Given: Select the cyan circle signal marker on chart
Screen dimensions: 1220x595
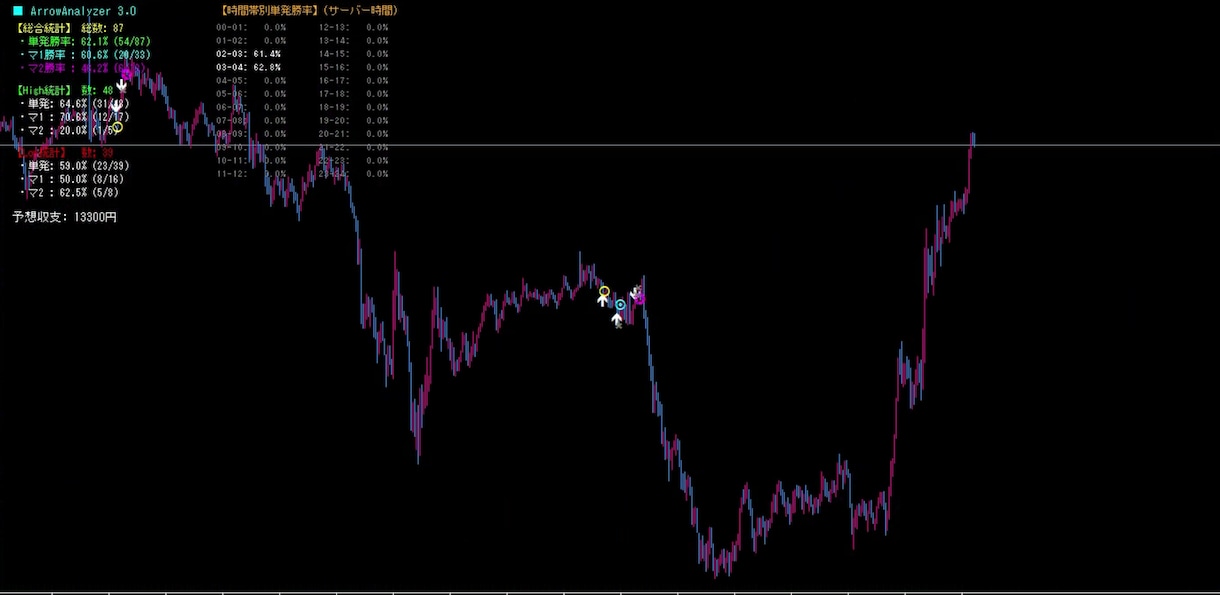Looking at the screenshot, I should point(621,304).
